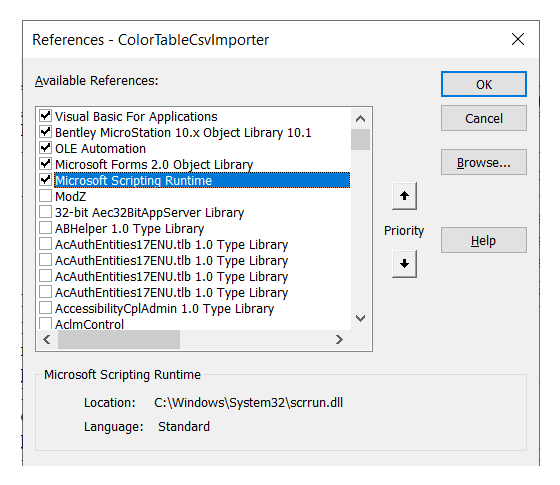The width and height of the screenshot is (560, 485).
Task: Move reference down with Priority down arrow
Action: click(x=404, y=264)
